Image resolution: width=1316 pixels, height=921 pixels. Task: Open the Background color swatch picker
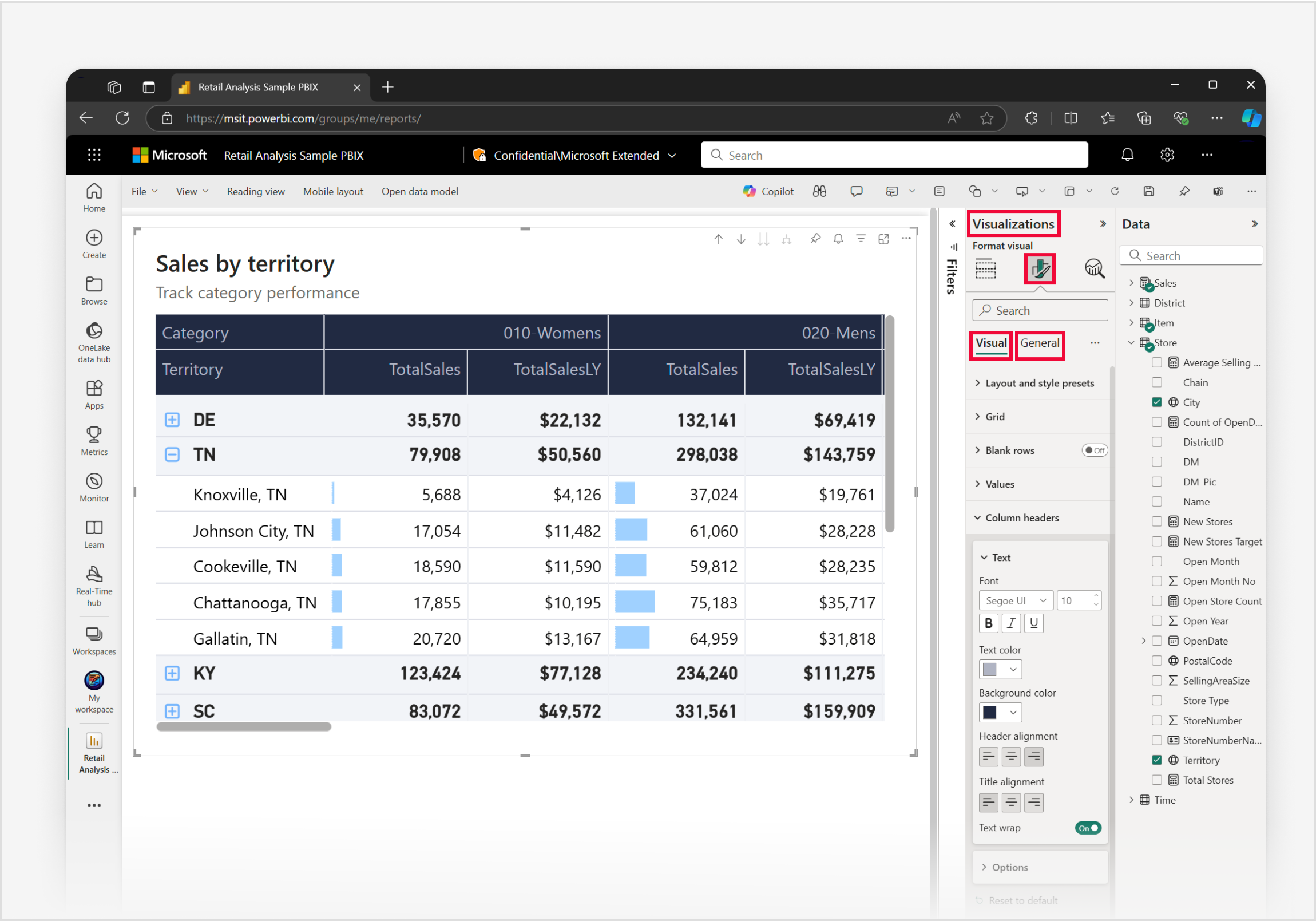tap(1000, 712)
